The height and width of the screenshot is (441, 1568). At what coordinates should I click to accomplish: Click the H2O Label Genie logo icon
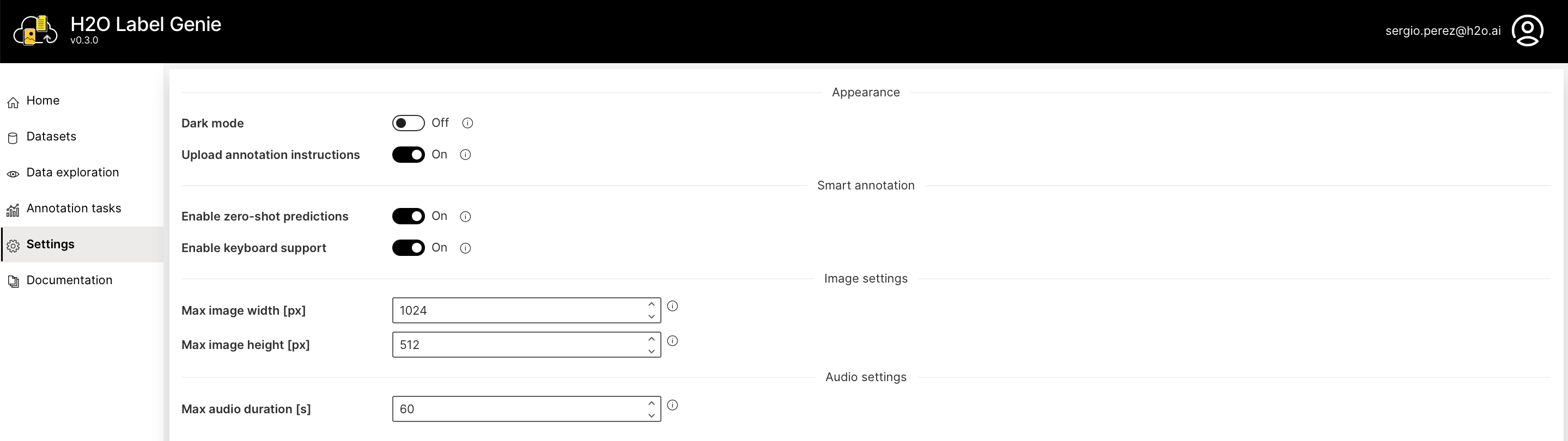[35, 30]
